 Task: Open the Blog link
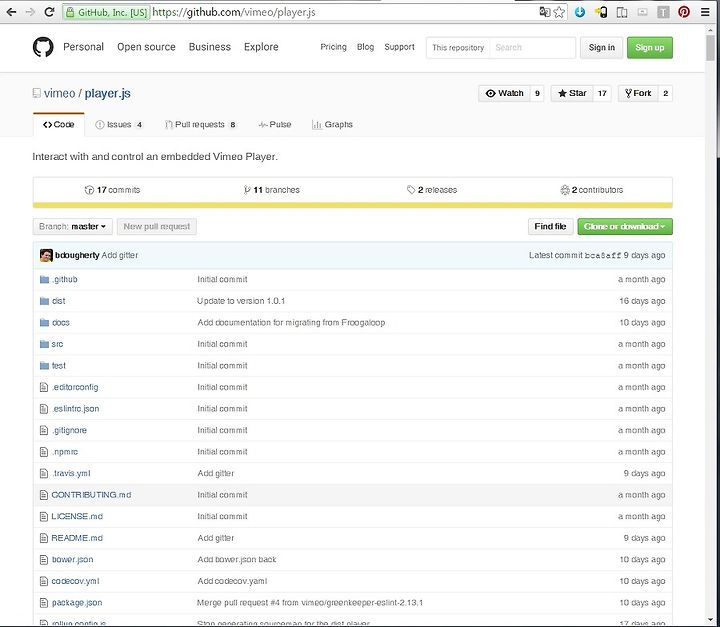(366, 47)
